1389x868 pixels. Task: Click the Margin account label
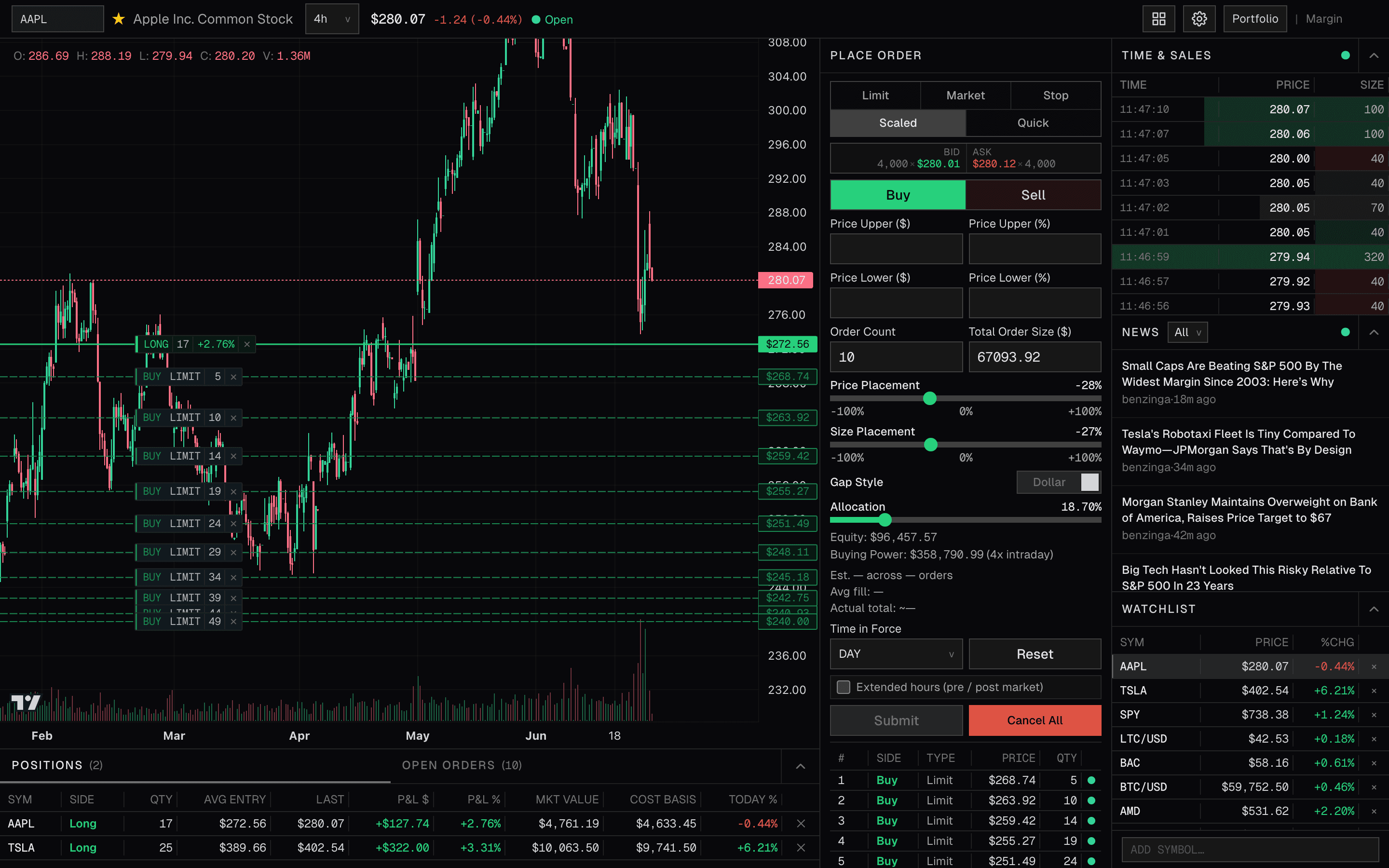click(1323, 19)
